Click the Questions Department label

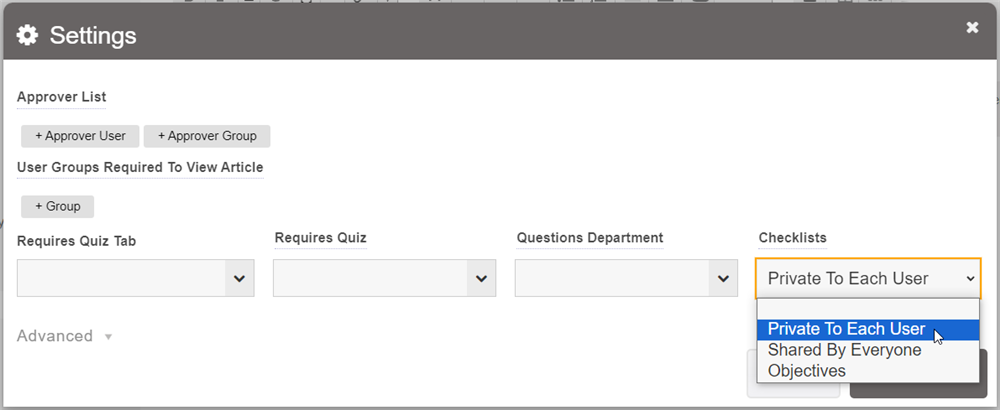(590, 238)
